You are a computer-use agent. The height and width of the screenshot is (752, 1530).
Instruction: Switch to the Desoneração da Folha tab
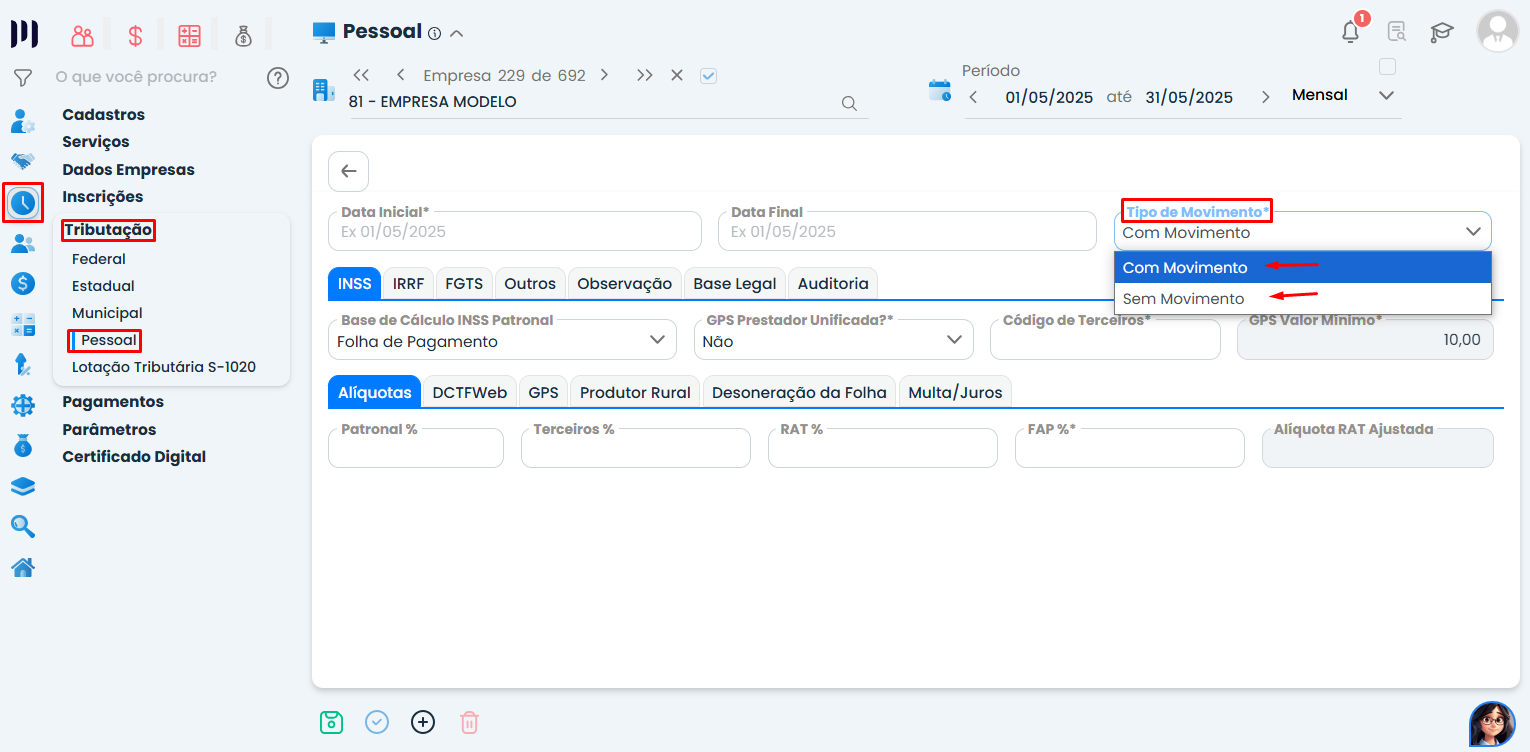click(799, 393)
